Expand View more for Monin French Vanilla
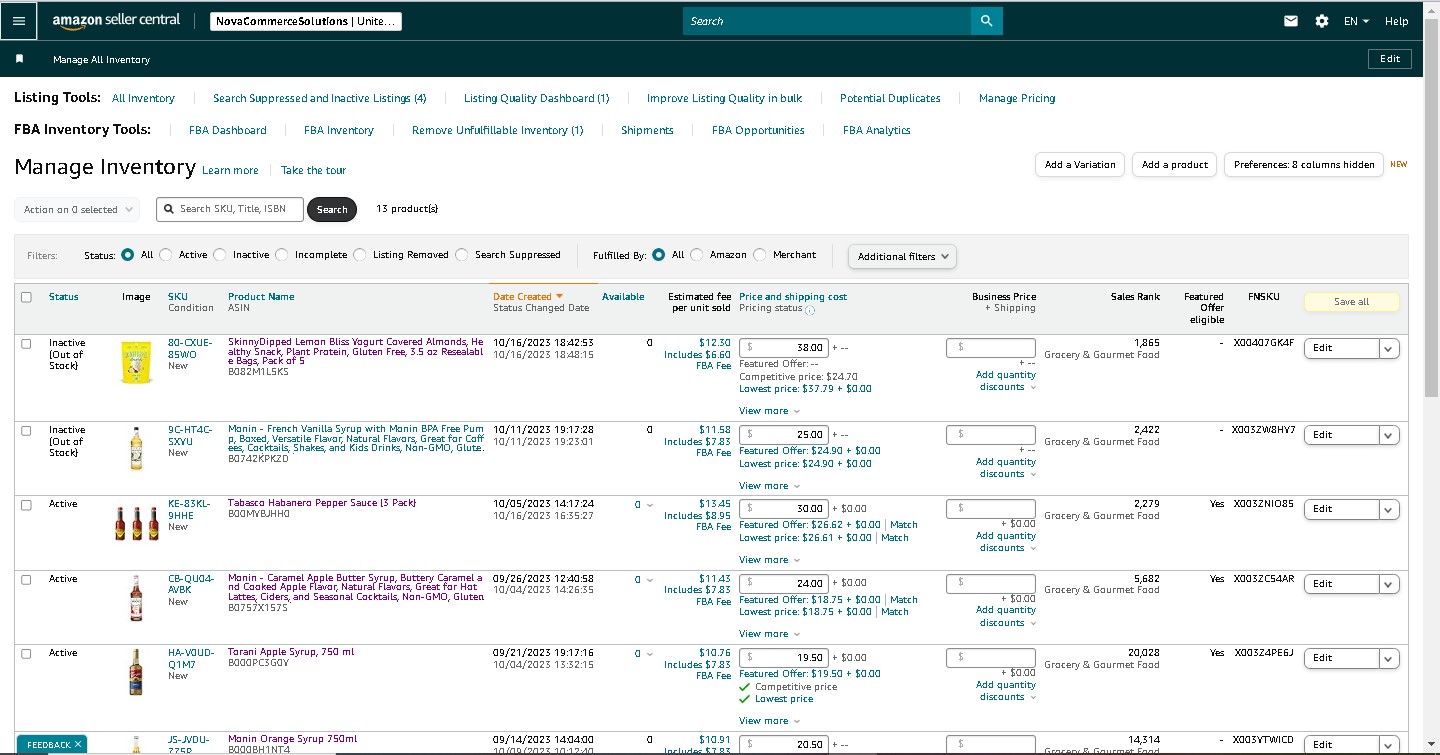Viewport: 1440px width, 755px height. tap(770, 486)
